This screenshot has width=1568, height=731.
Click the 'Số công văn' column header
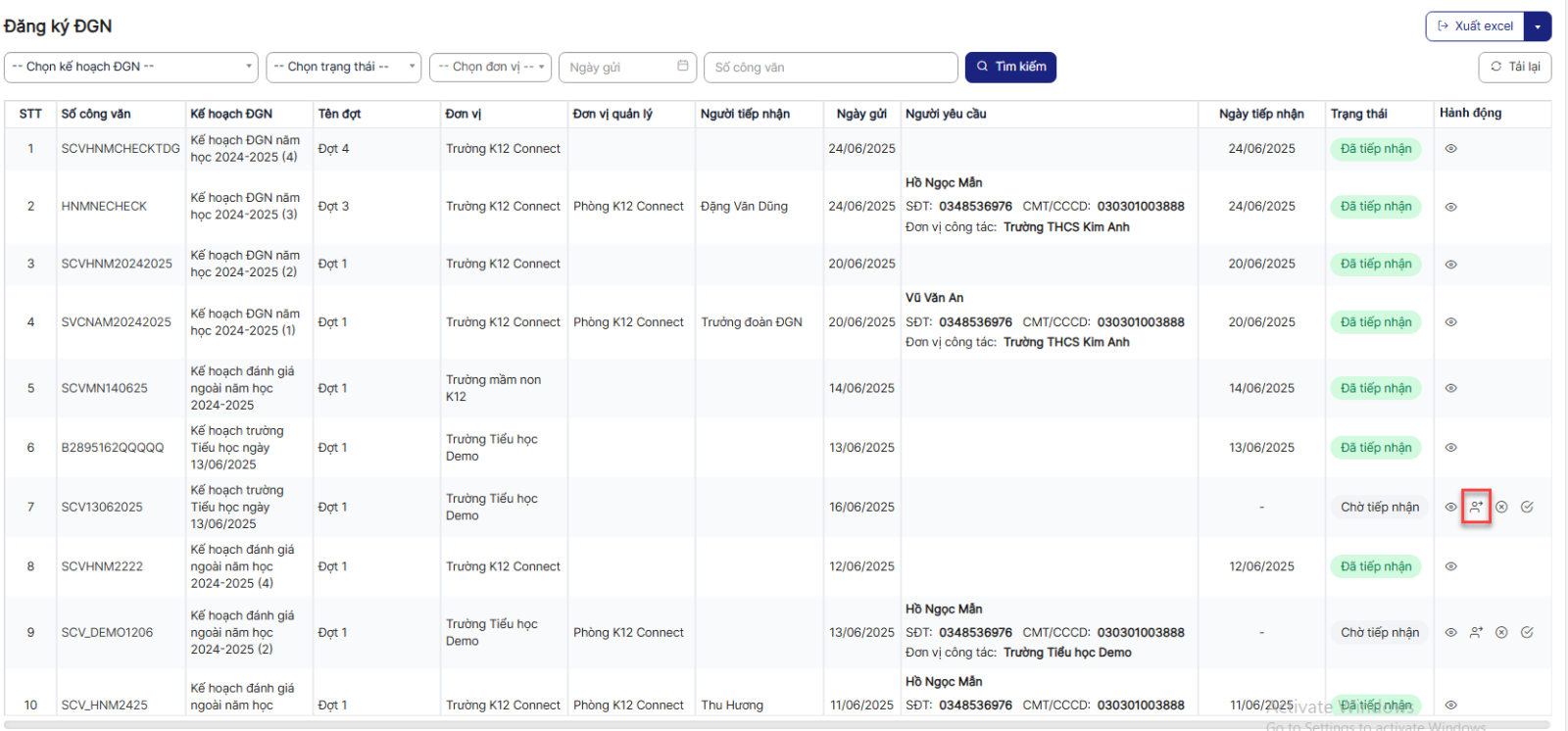[x=96, y=114]
